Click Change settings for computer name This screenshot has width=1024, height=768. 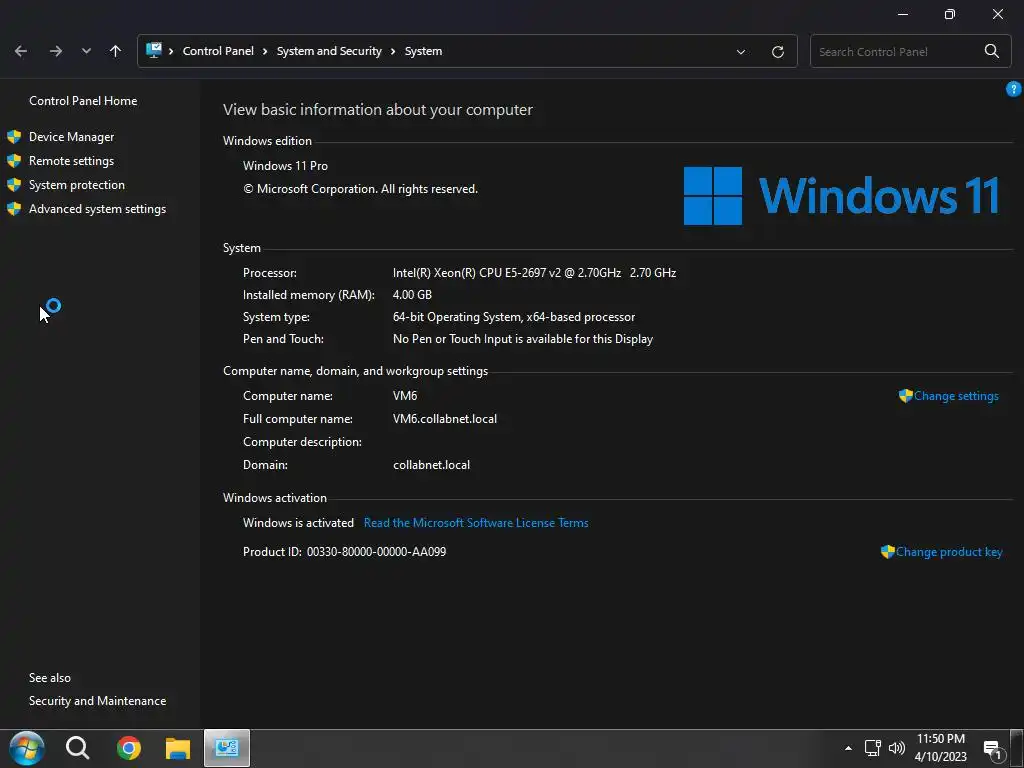[956, 396]
